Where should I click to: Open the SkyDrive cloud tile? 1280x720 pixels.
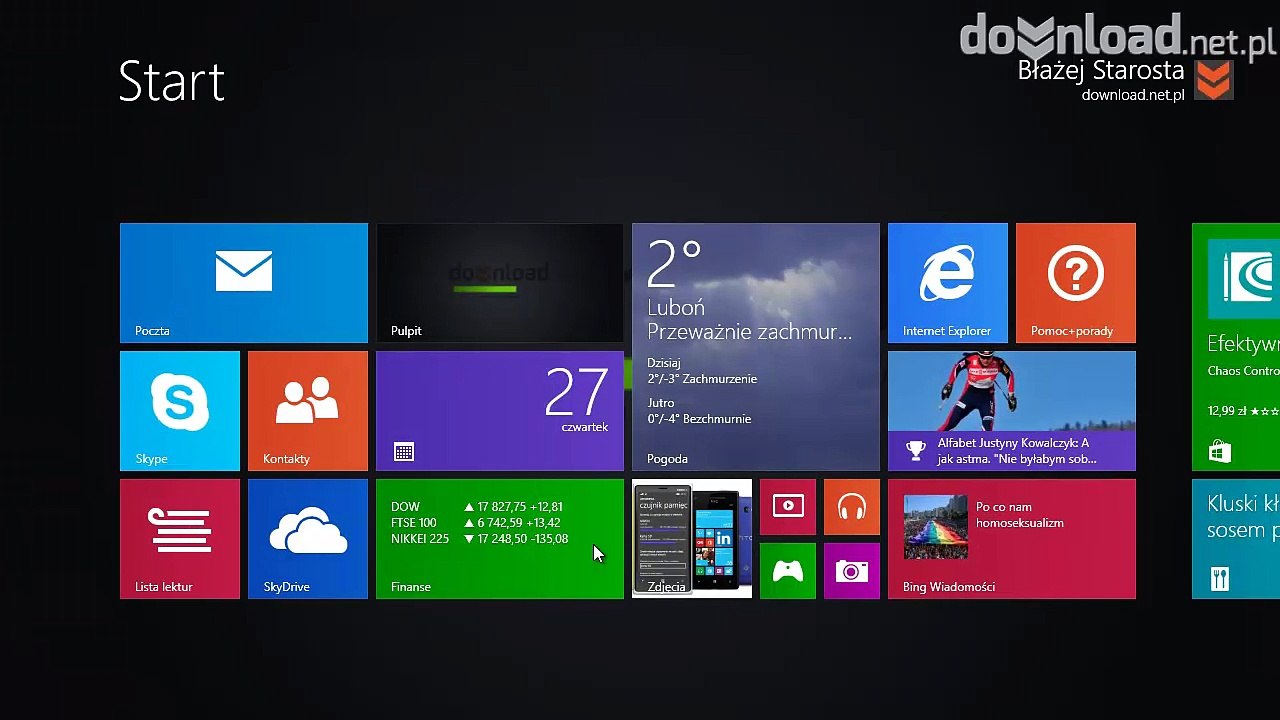308,539
